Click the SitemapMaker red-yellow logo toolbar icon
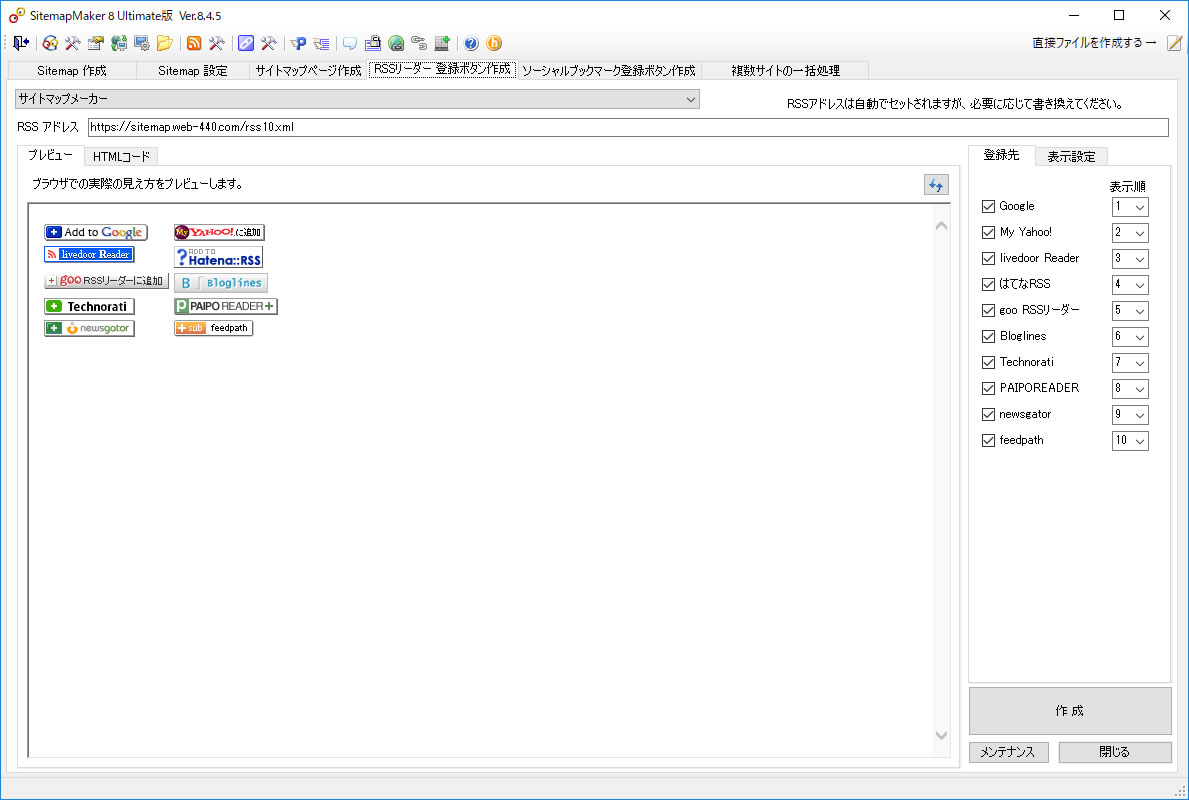 [50, 43]
